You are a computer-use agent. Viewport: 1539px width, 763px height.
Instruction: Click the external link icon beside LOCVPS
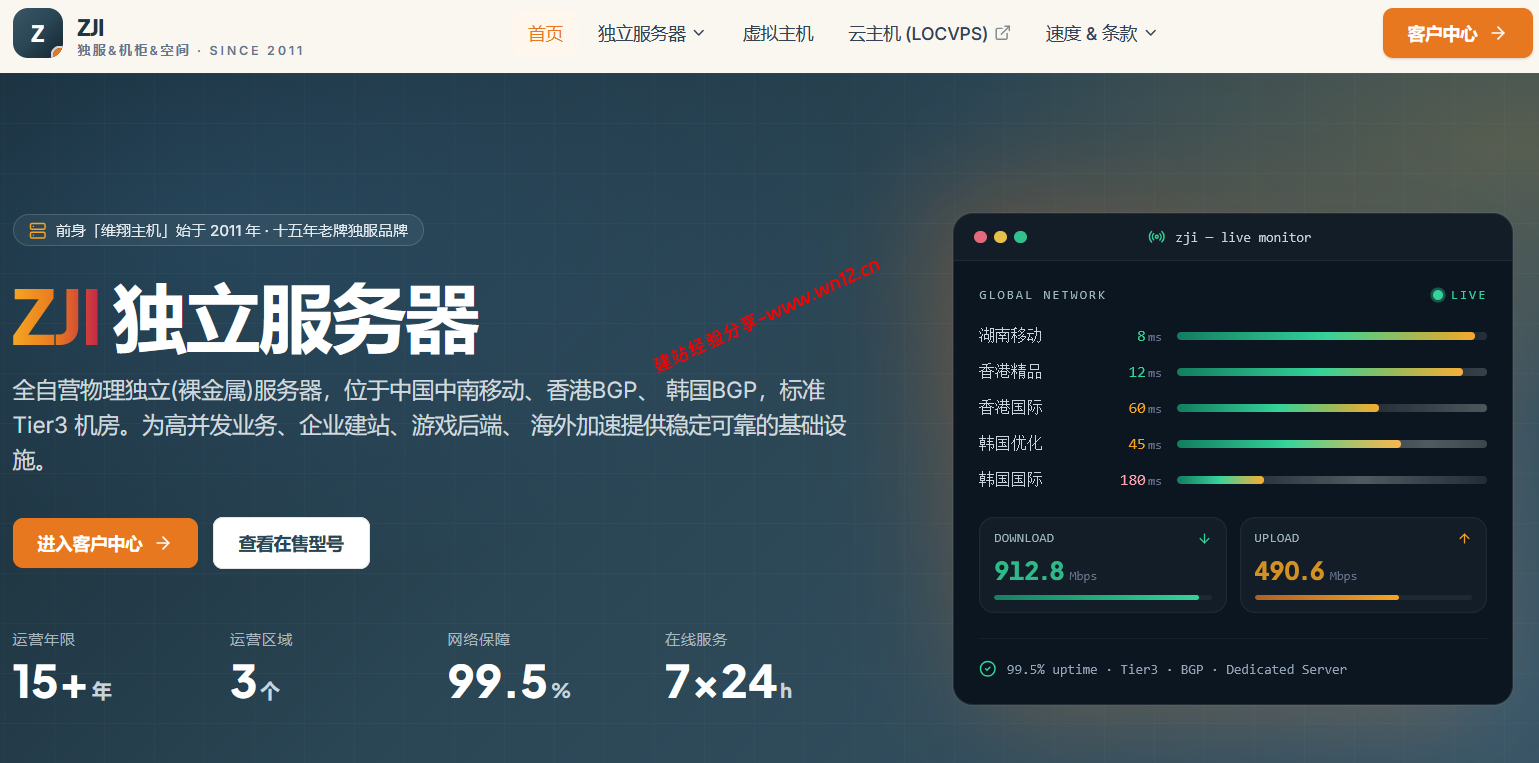pos(1002,33)
